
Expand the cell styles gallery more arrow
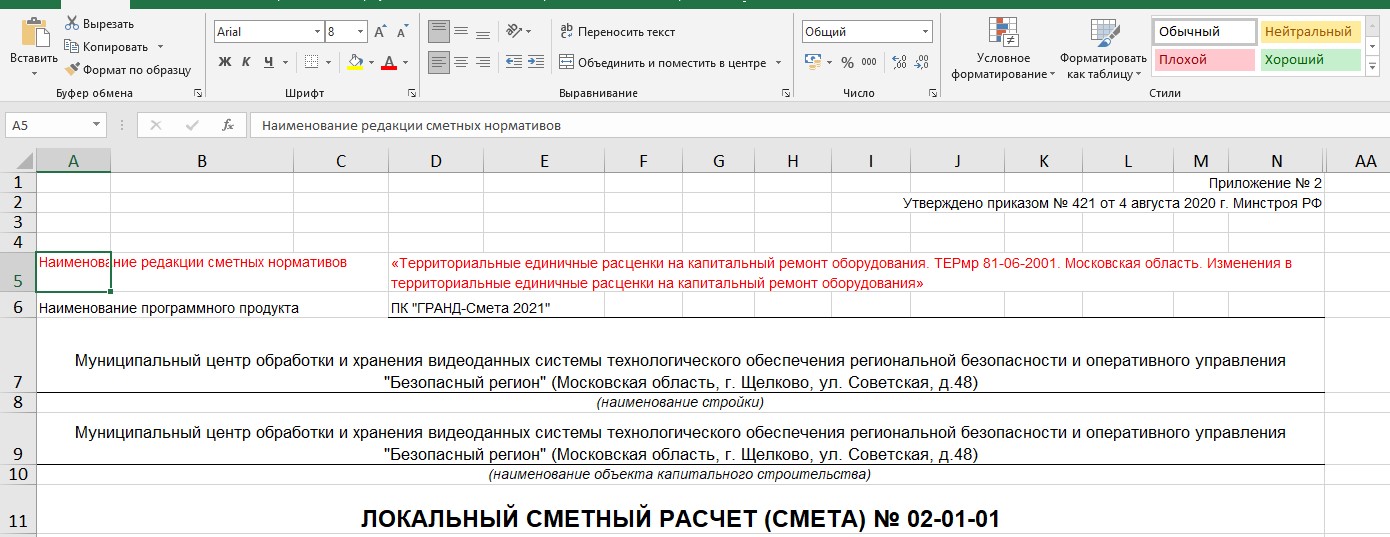coord(1370,65)
